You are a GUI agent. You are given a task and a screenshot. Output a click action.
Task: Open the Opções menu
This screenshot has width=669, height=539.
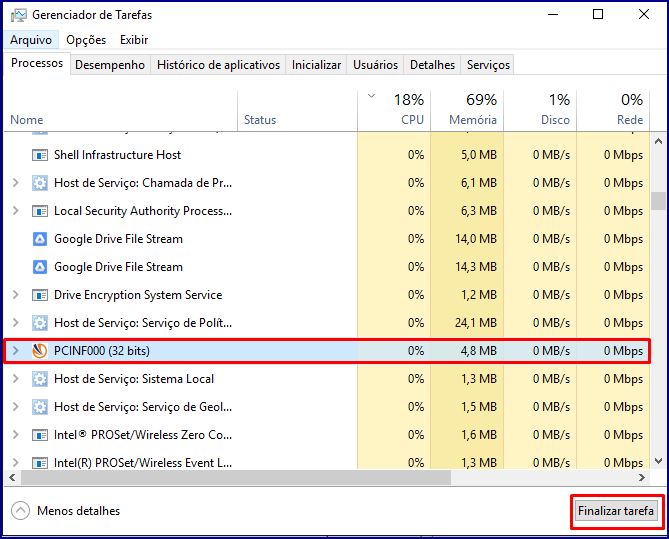tap(86, 40)
